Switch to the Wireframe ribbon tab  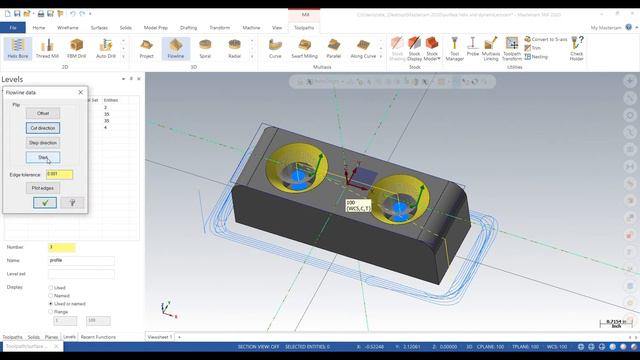(68, 28)
